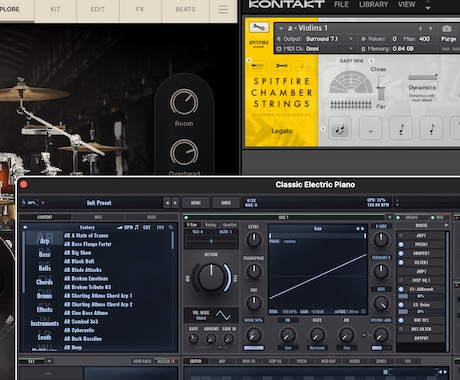Load previous instrument arrow in Violins 1 header

pyautogui.click(x=420, y=29)
